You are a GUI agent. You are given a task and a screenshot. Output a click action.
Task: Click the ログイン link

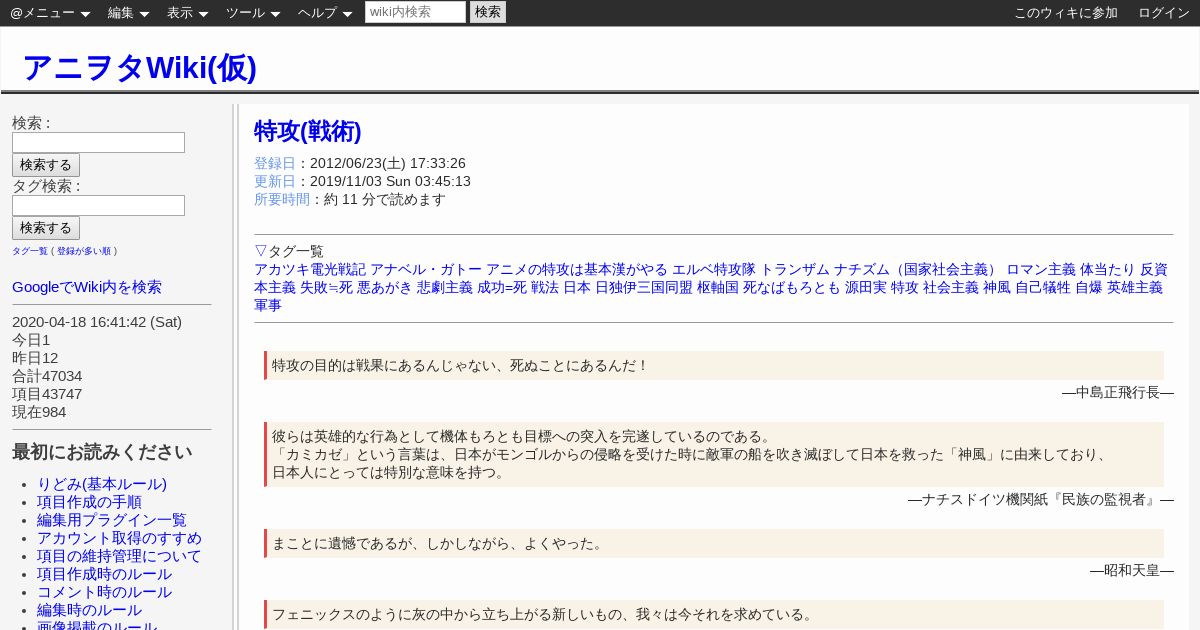click(1164, 13)
